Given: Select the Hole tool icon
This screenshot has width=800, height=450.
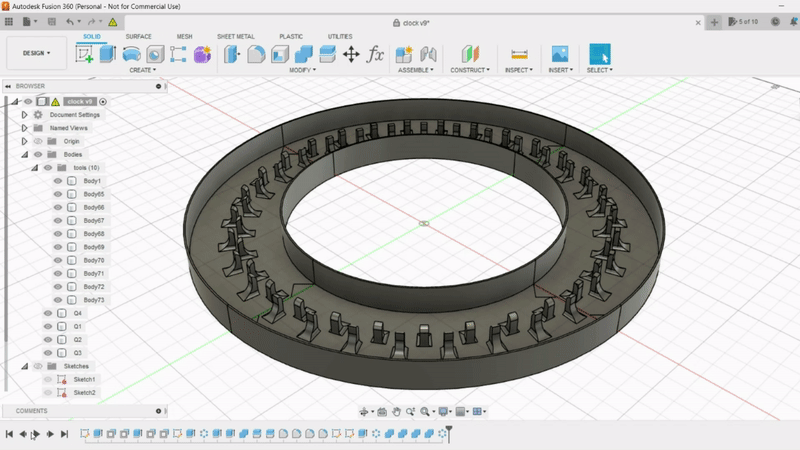Looking at the screenshot, I should (x=155, y=54).
